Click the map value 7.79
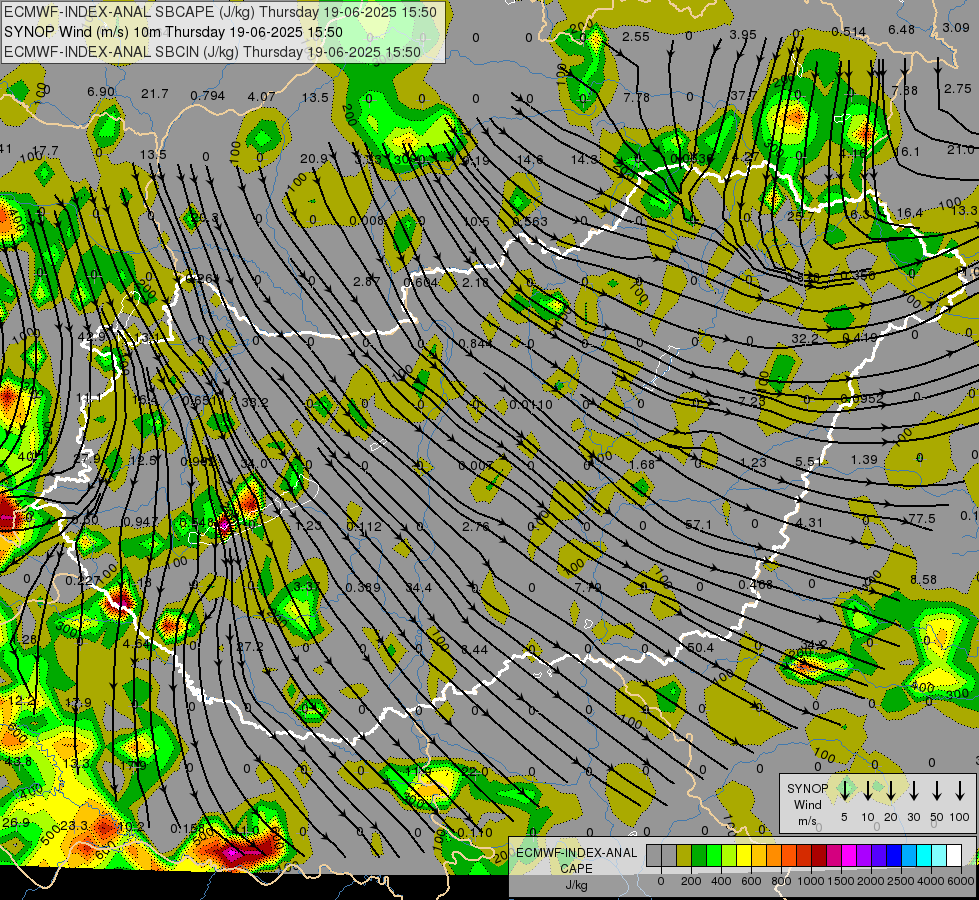979x900 pixels. 588,587
